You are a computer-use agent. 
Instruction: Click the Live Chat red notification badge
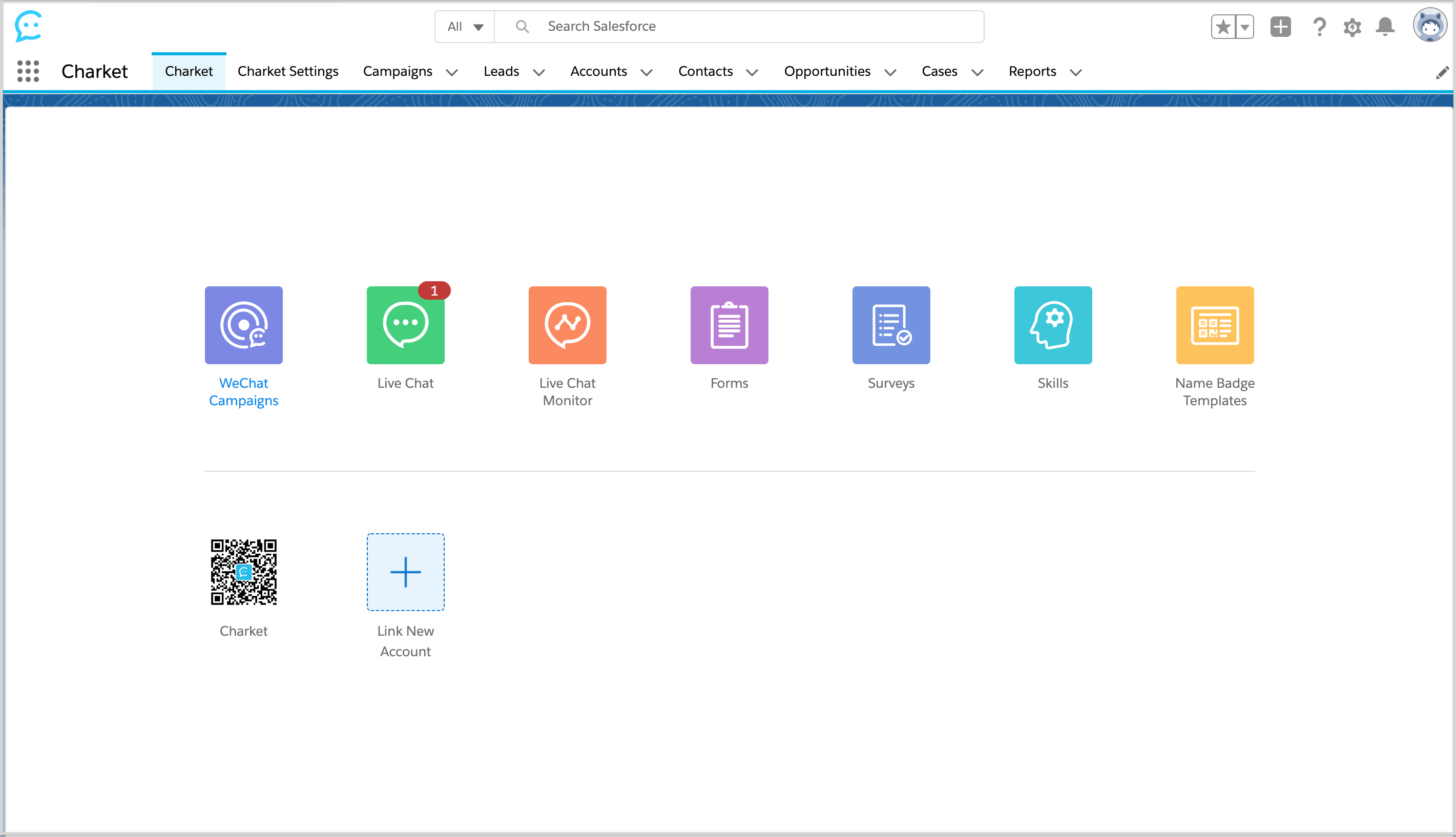pyautogui.click(x=434, y=291)
